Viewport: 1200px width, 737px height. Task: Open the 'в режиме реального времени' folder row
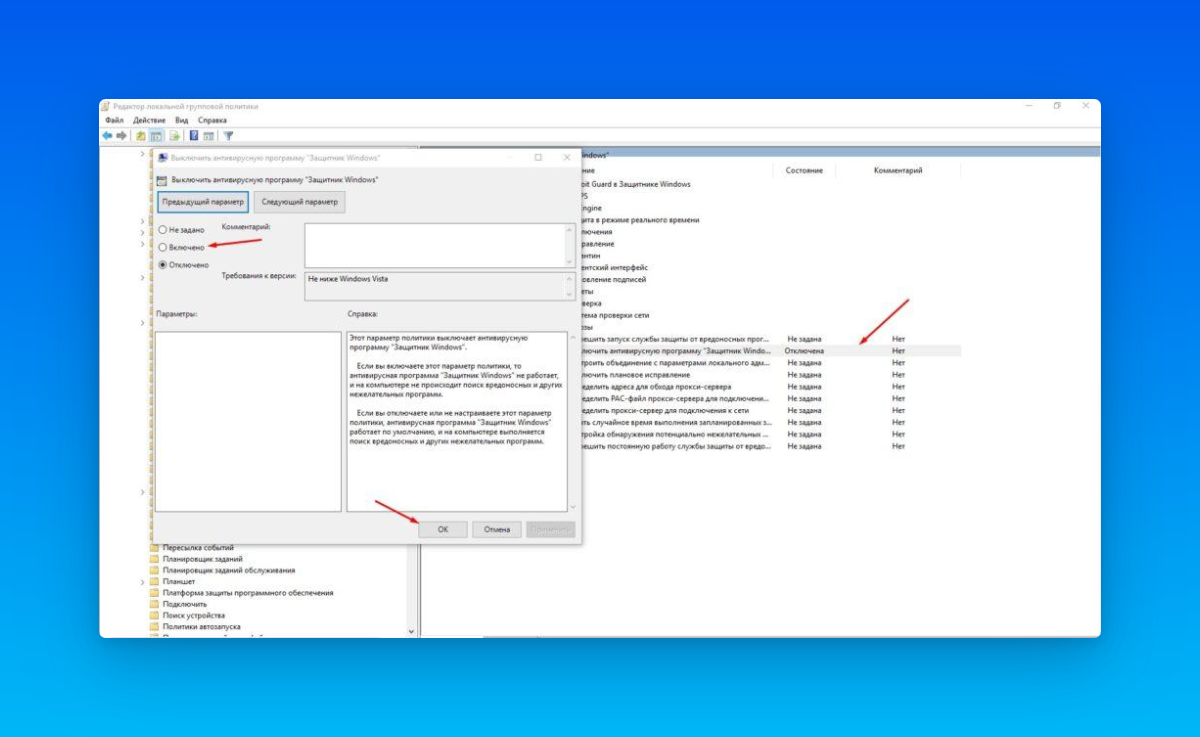640,219
